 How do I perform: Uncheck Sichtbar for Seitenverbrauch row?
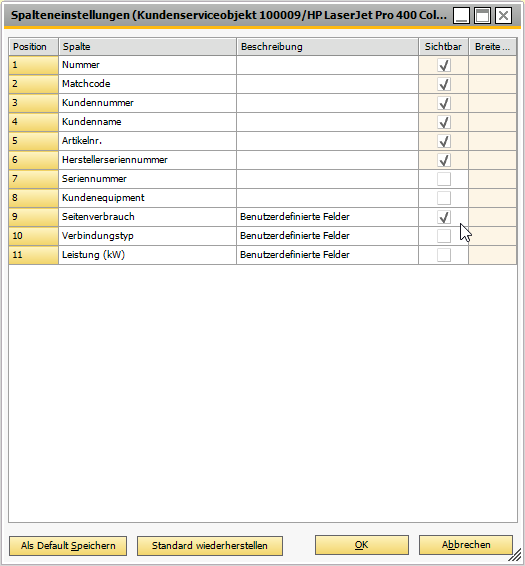point(444,217)
